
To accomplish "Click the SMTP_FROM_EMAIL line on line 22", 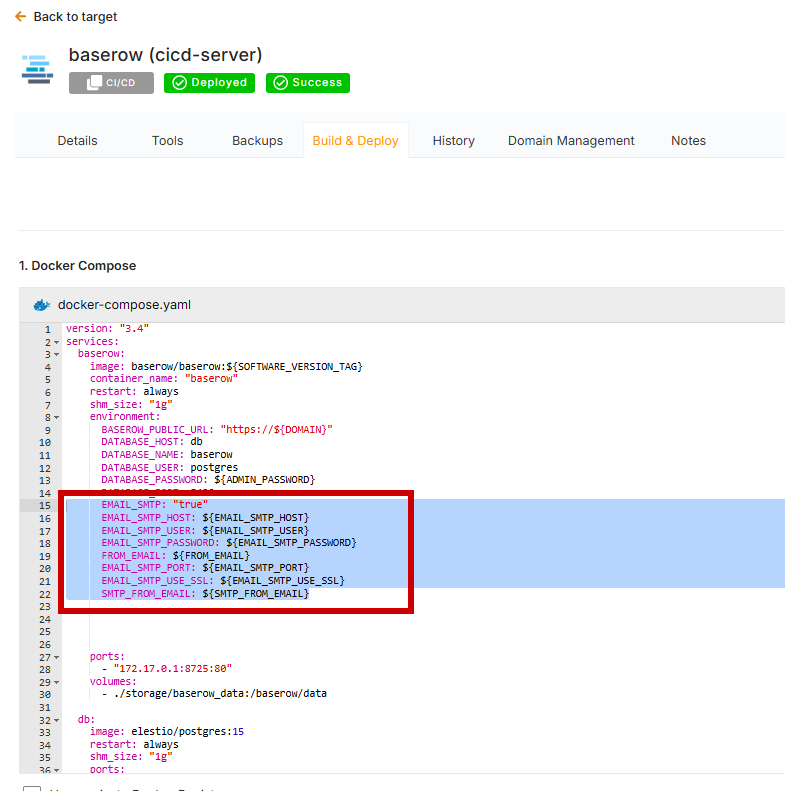I will pos(205,594).
